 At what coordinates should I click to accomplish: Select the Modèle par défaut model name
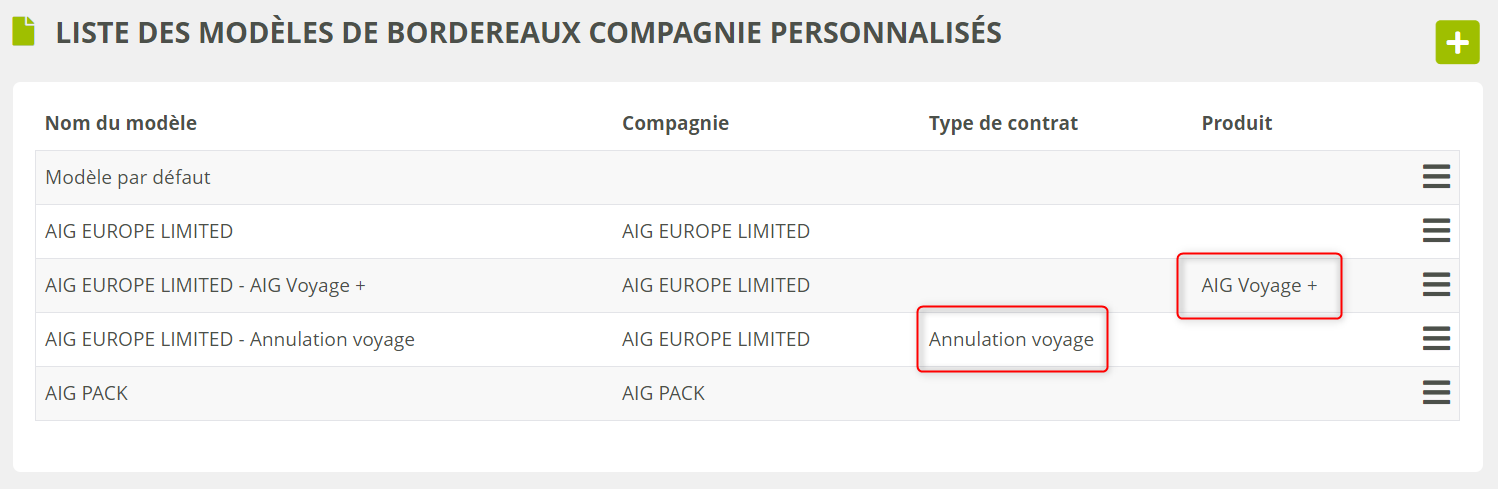click(128, 177)
